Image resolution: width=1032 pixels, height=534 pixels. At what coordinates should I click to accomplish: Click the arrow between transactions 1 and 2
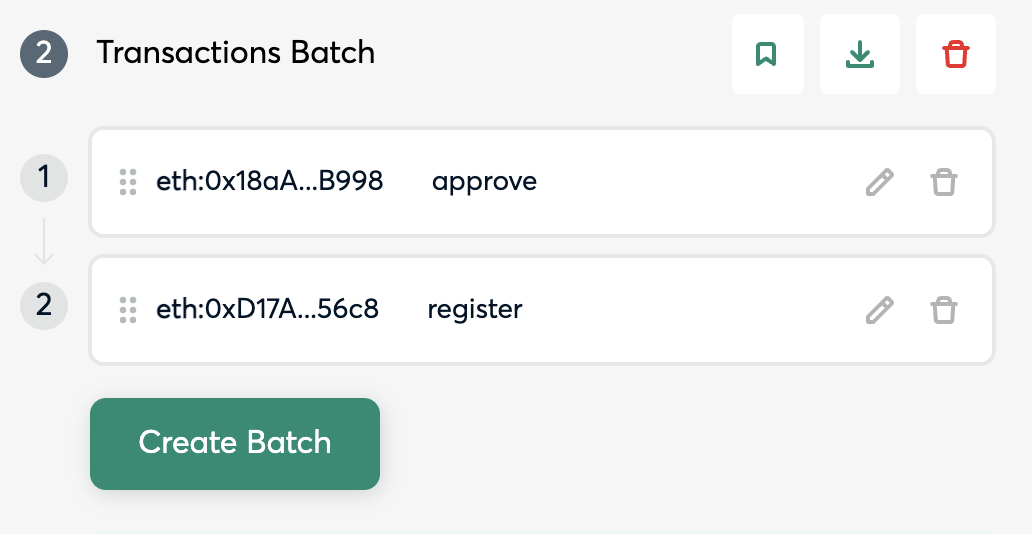click(44, 243)
